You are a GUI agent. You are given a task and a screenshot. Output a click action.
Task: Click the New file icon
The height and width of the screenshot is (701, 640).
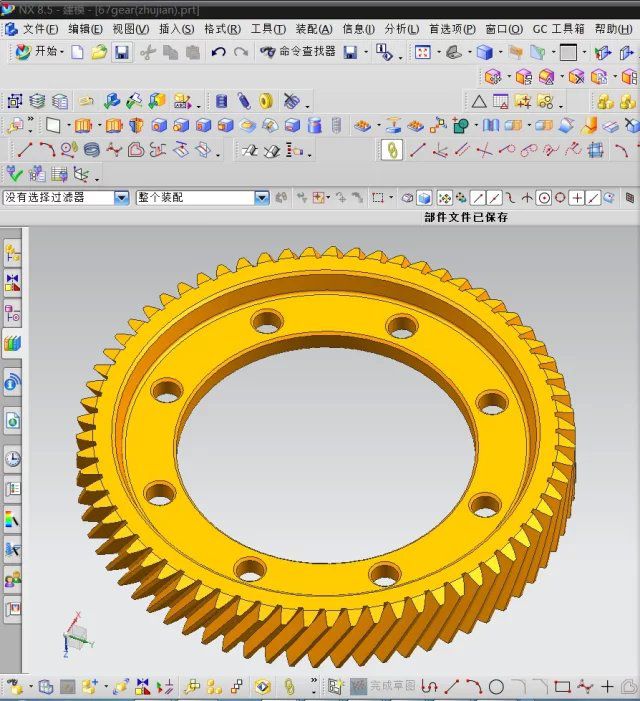coord(78,52)
